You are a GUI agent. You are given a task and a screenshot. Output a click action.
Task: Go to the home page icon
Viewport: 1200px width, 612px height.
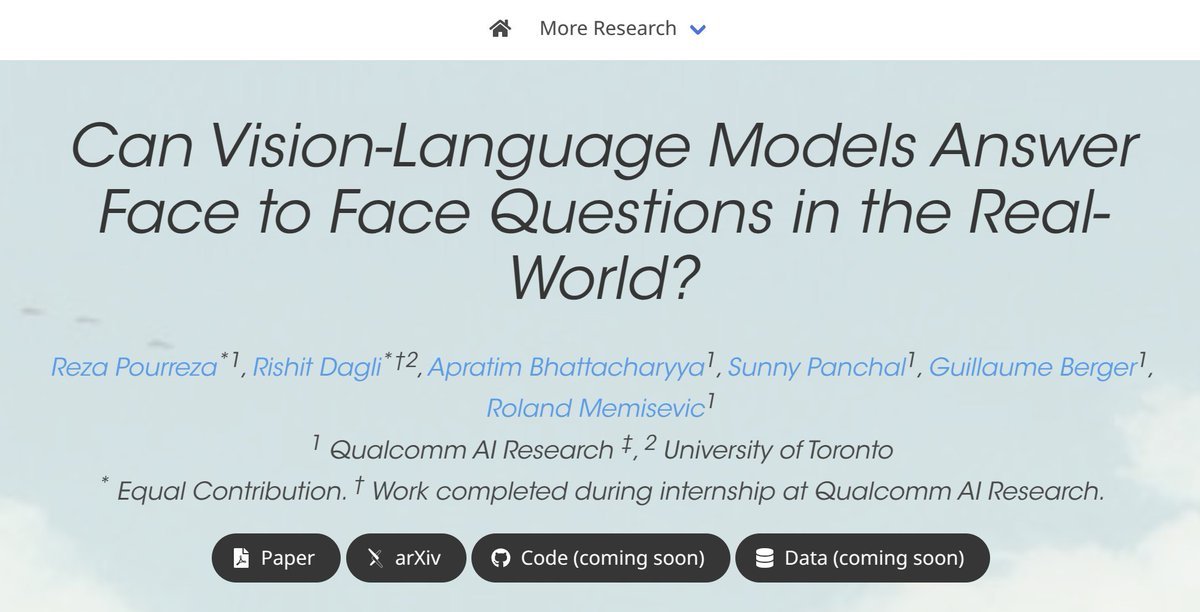coord(500,29)
